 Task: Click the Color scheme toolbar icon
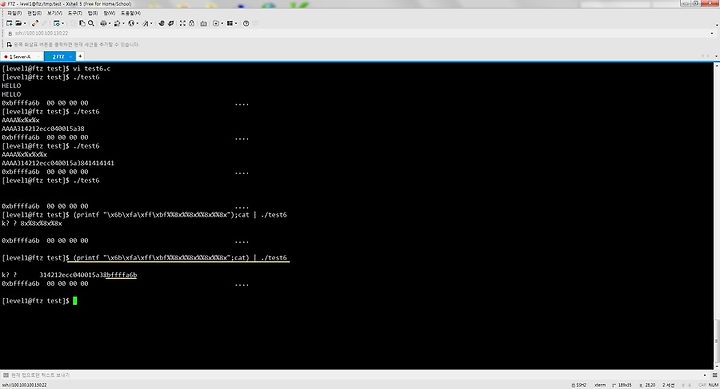point(117,23)
